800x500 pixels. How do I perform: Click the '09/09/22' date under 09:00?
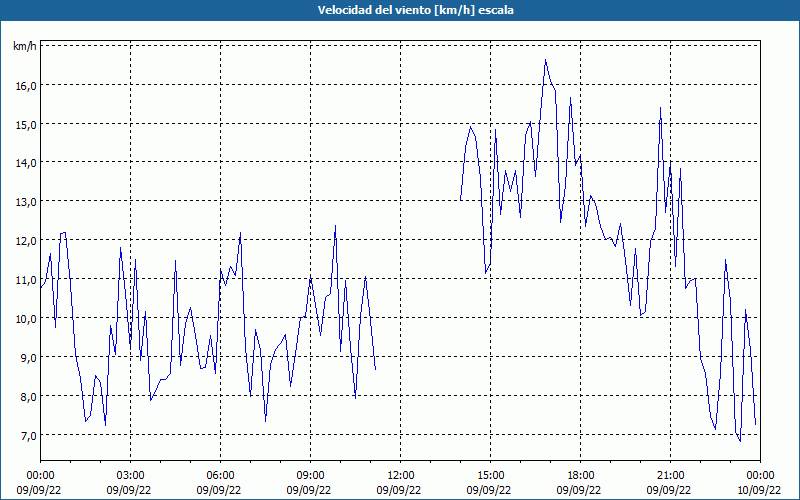309,490
